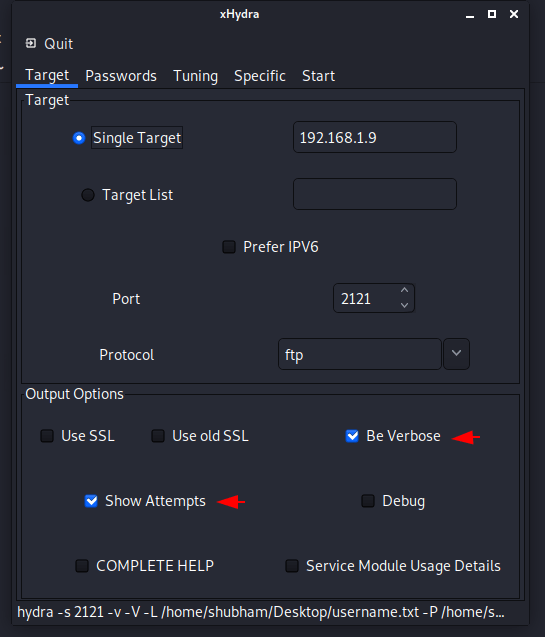Viewport: 545px width, 637px height.
Task: Turn on the Debug checkbox
Action: [368, 501]
